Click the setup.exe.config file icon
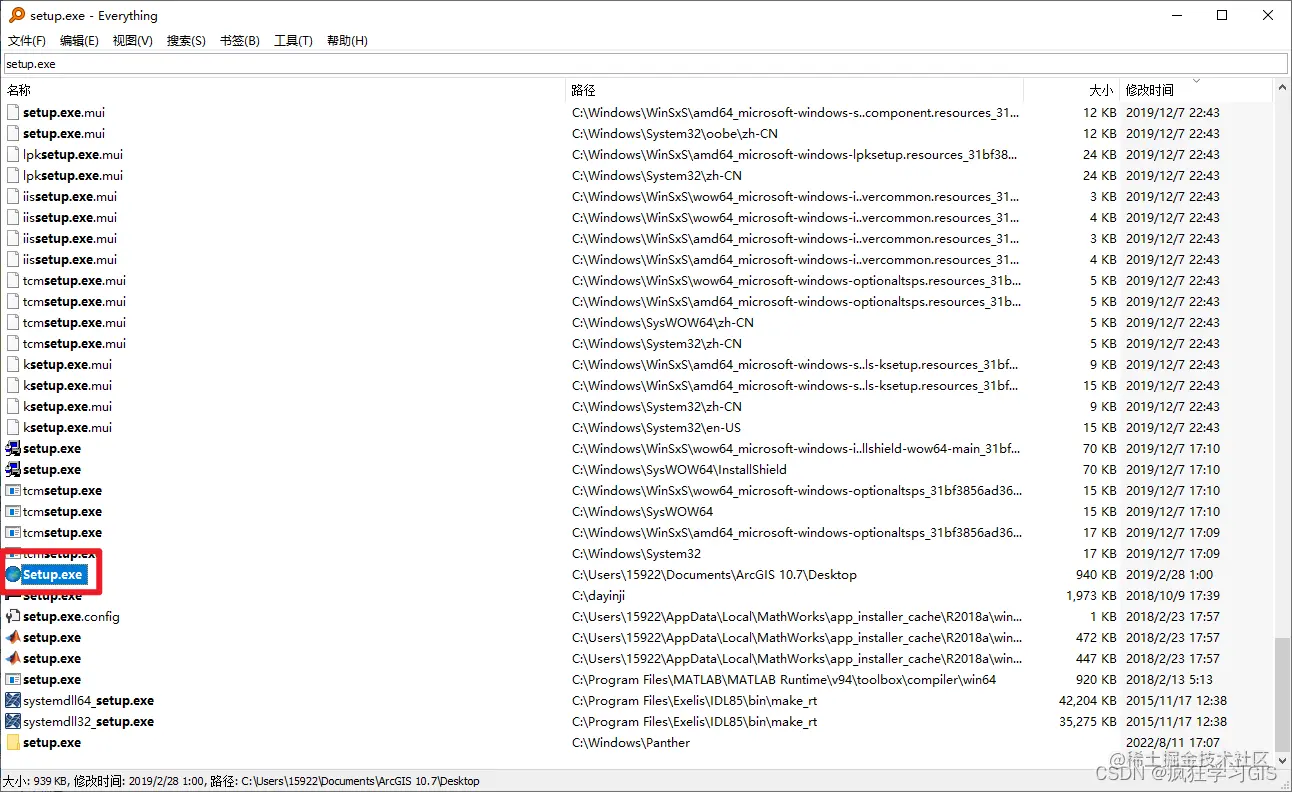 [13, 617]
